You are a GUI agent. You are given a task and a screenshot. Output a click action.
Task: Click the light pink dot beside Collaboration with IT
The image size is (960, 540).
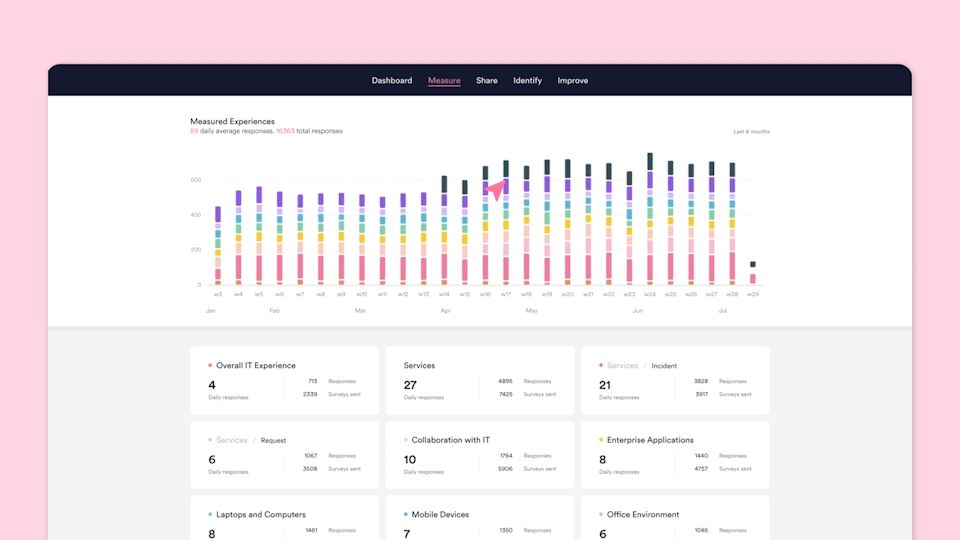point(405,440)
